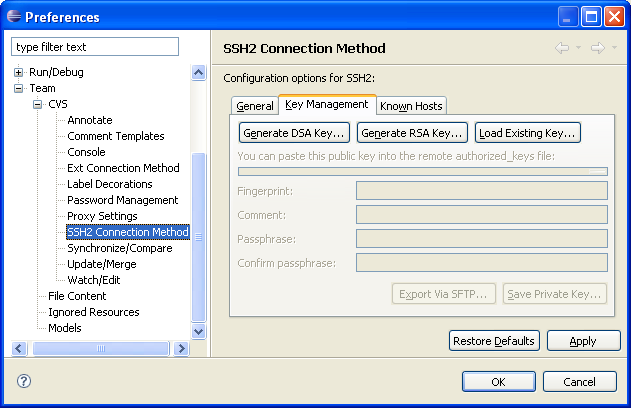This screenshot has height=408, width=631.
Task: Select Proxy Settings in the tree
Action: coord(102,216)
